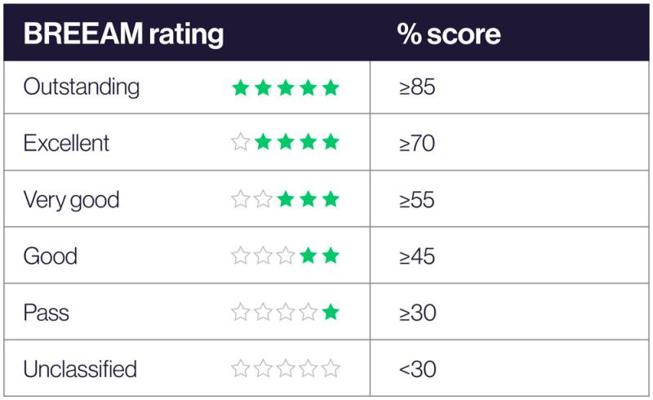Image resolution: width=653 pixels, height=400 pixels.
Task: Click the ≥55 score value
Action: click(x=416, y=200)
